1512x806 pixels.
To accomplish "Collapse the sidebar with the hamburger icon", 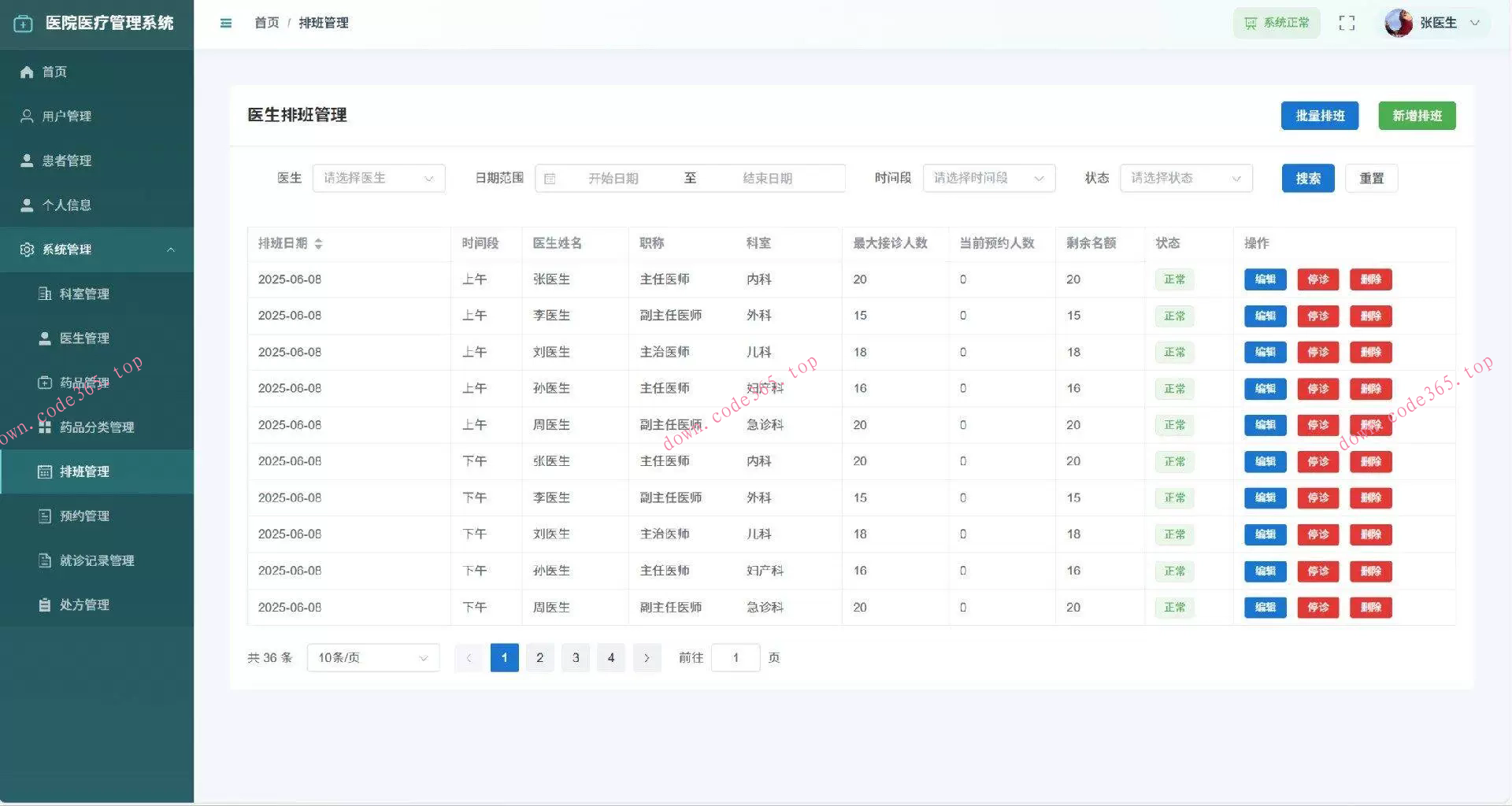I will point(226,23).
